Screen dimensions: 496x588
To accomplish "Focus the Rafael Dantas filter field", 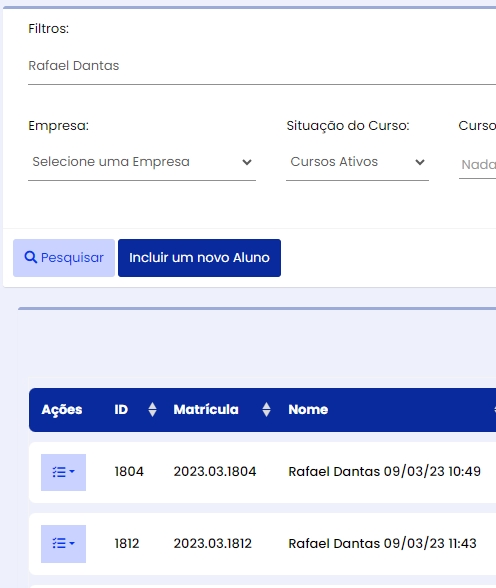I will tap(262, 66).
